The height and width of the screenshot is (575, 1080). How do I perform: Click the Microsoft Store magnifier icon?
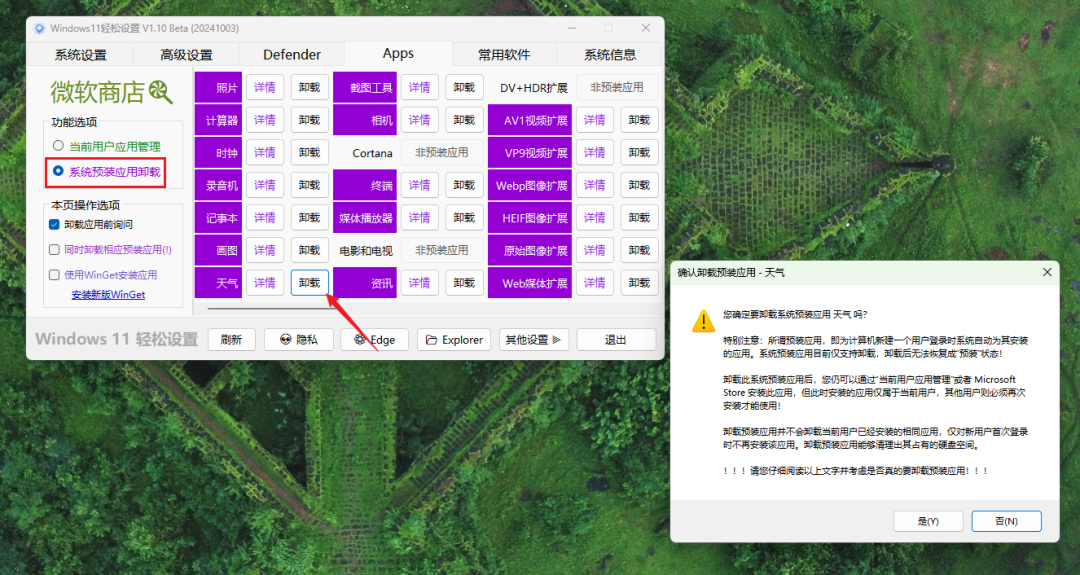coord(161,93)
